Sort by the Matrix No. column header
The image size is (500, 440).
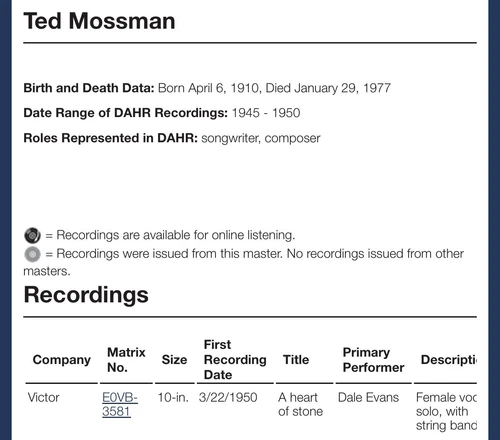126,360
